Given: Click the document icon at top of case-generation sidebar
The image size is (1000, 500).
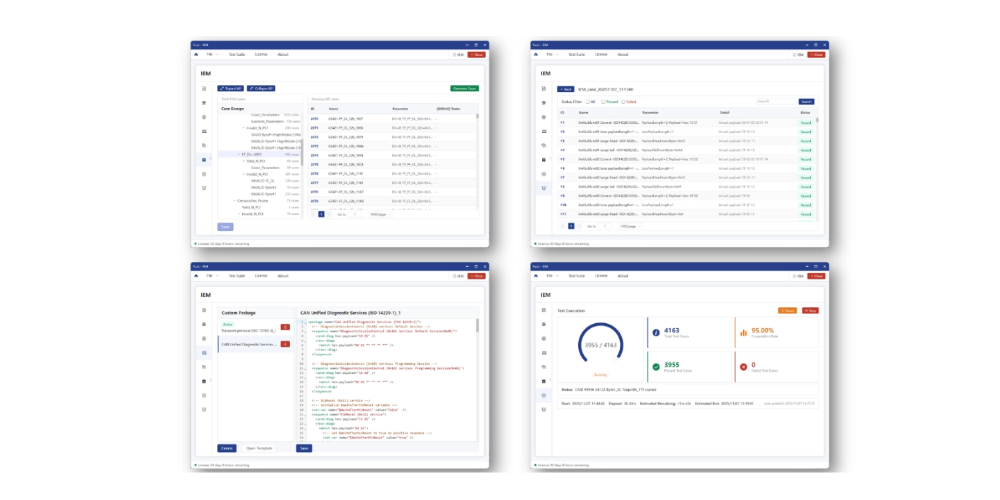Looking at the screenshot, I should [x=205, y=89].
